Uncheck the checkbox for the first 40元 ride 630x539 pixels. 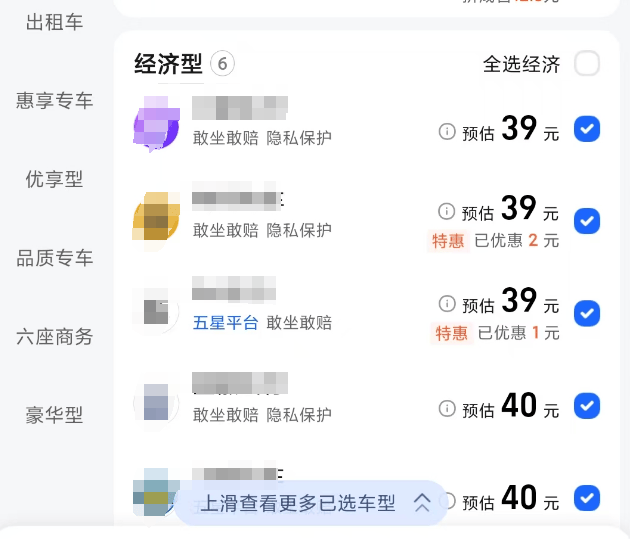point(587,406)
